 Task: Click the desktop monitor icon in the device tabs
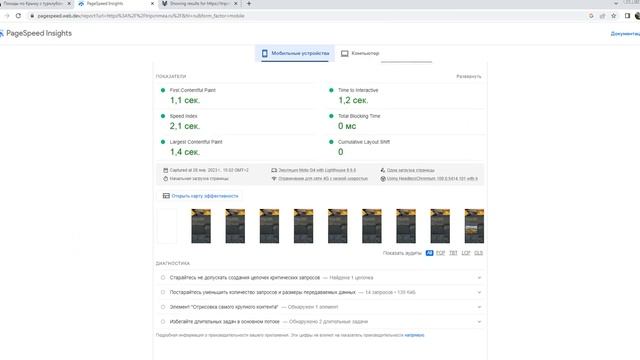(x=344, y=53)
